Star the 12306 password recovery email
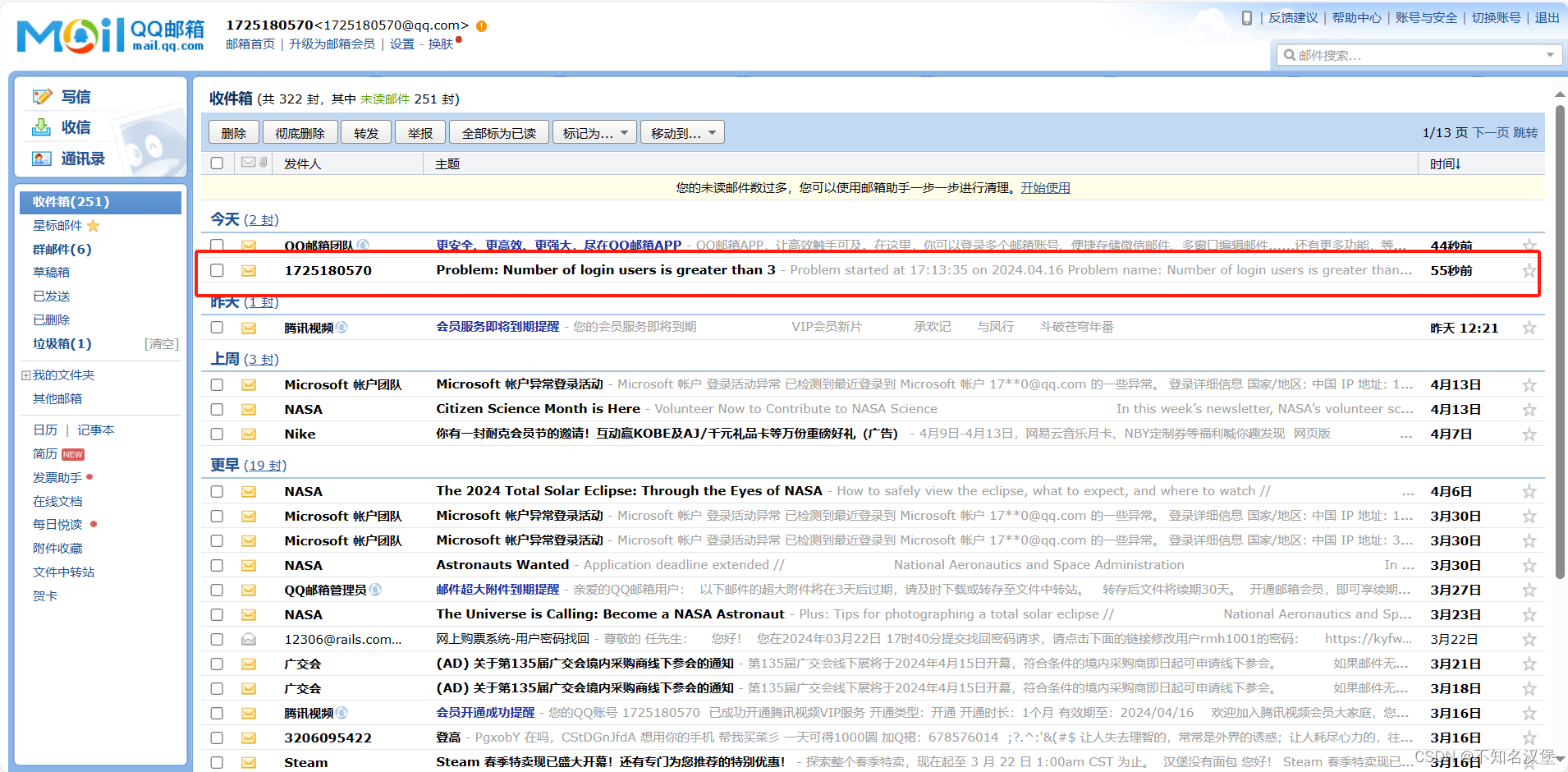The height and width of the screenshot is (772, 1568). point(1529,639)
